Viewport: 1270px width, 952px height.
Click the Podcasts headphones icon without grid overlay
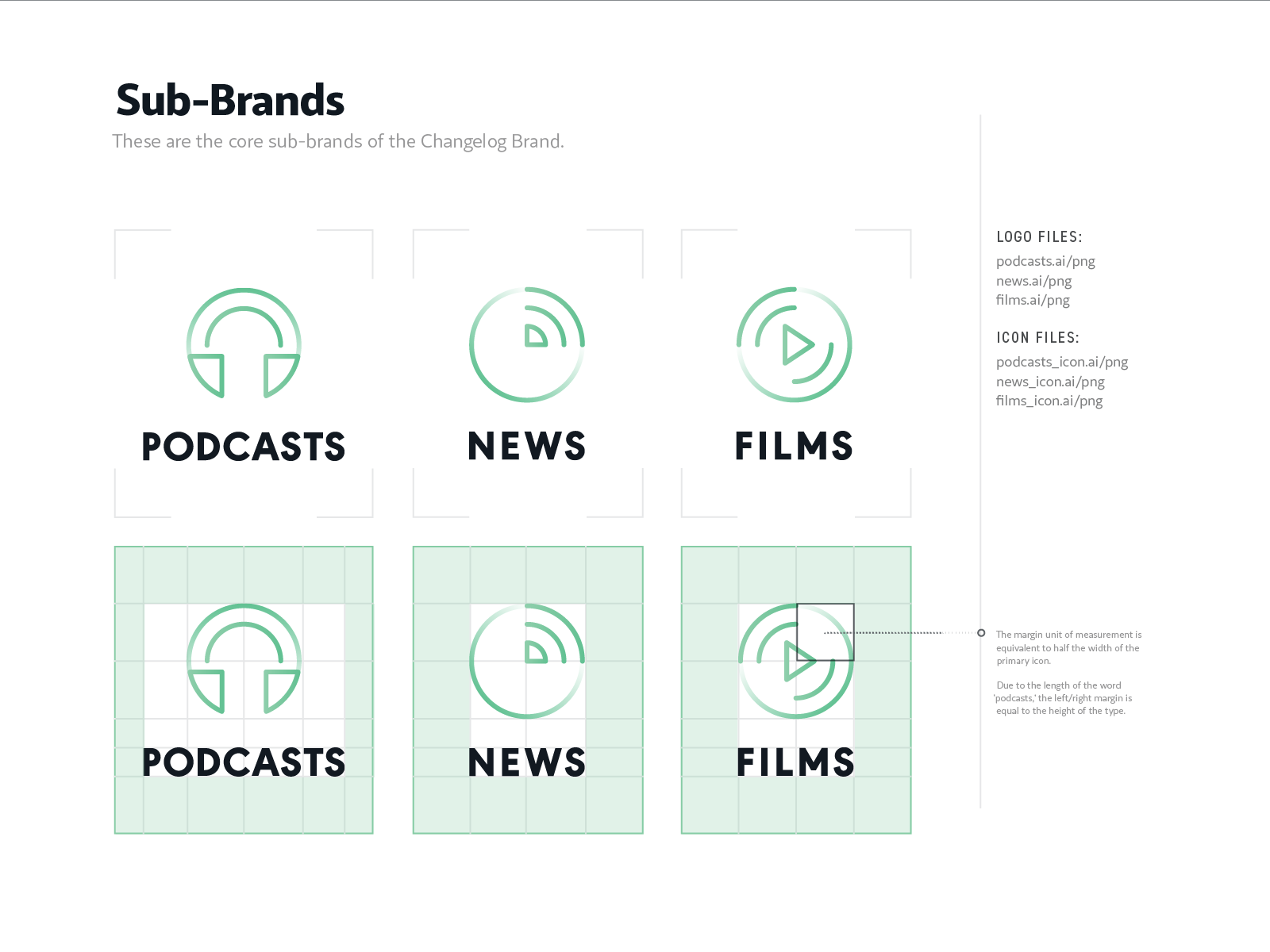point(244,343)
